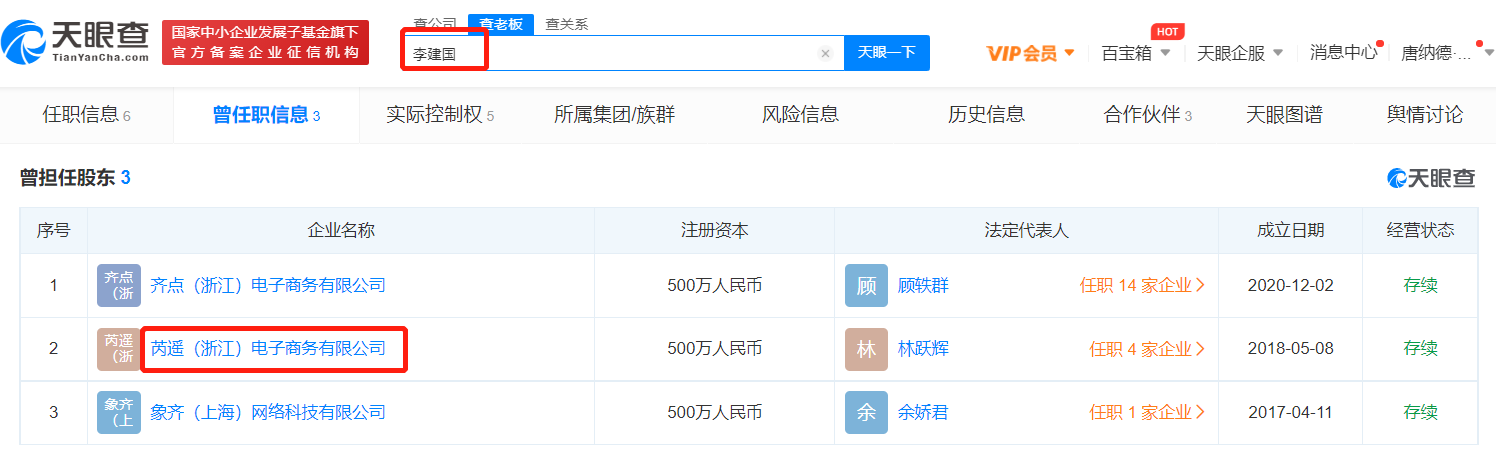Open the 历史信息 tab
This screenshot has width=1496, height=470.
click(986, 115)
